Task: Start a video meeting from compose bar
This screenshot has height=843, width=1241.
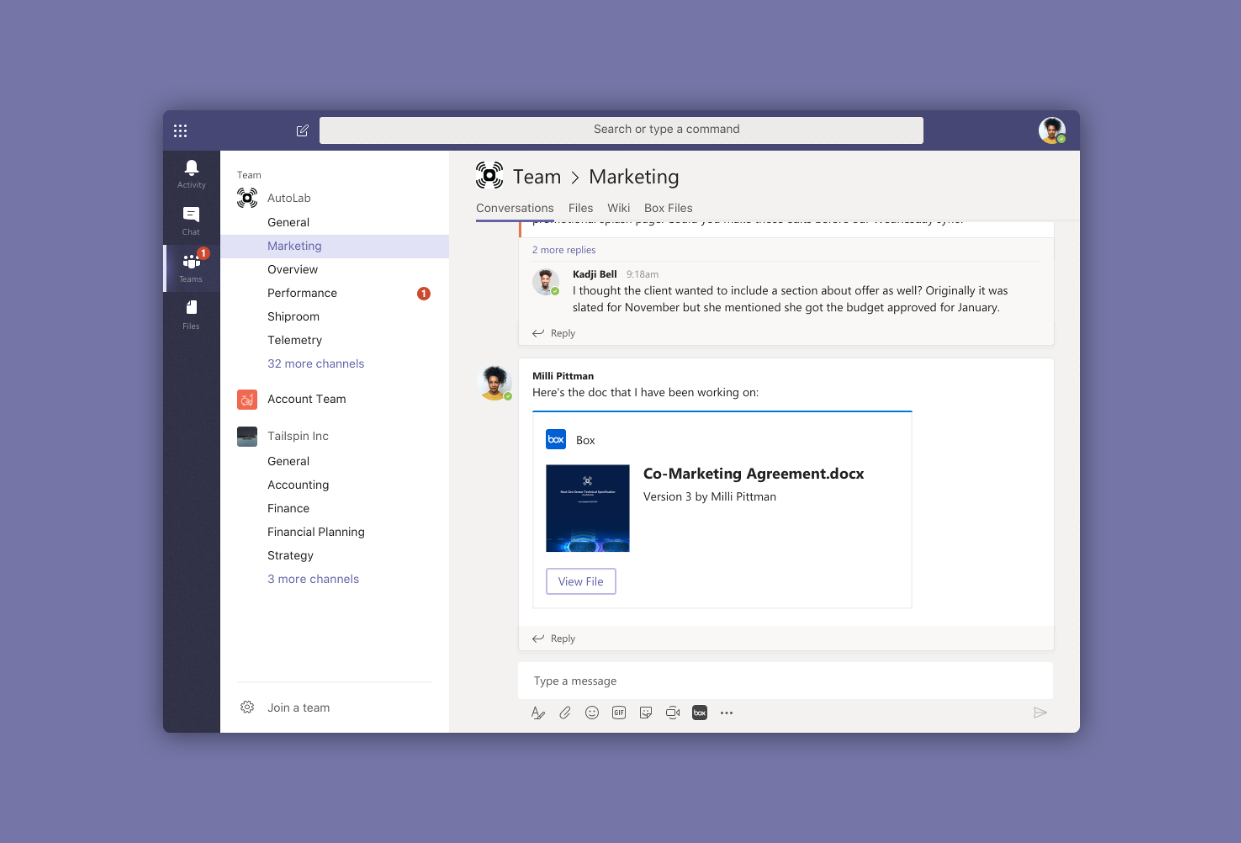Action: 673,712
